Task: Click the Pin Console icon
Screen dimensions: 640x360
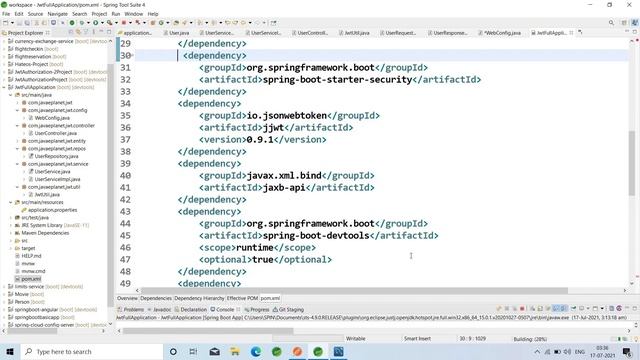Action: click(x=574, y=309)
